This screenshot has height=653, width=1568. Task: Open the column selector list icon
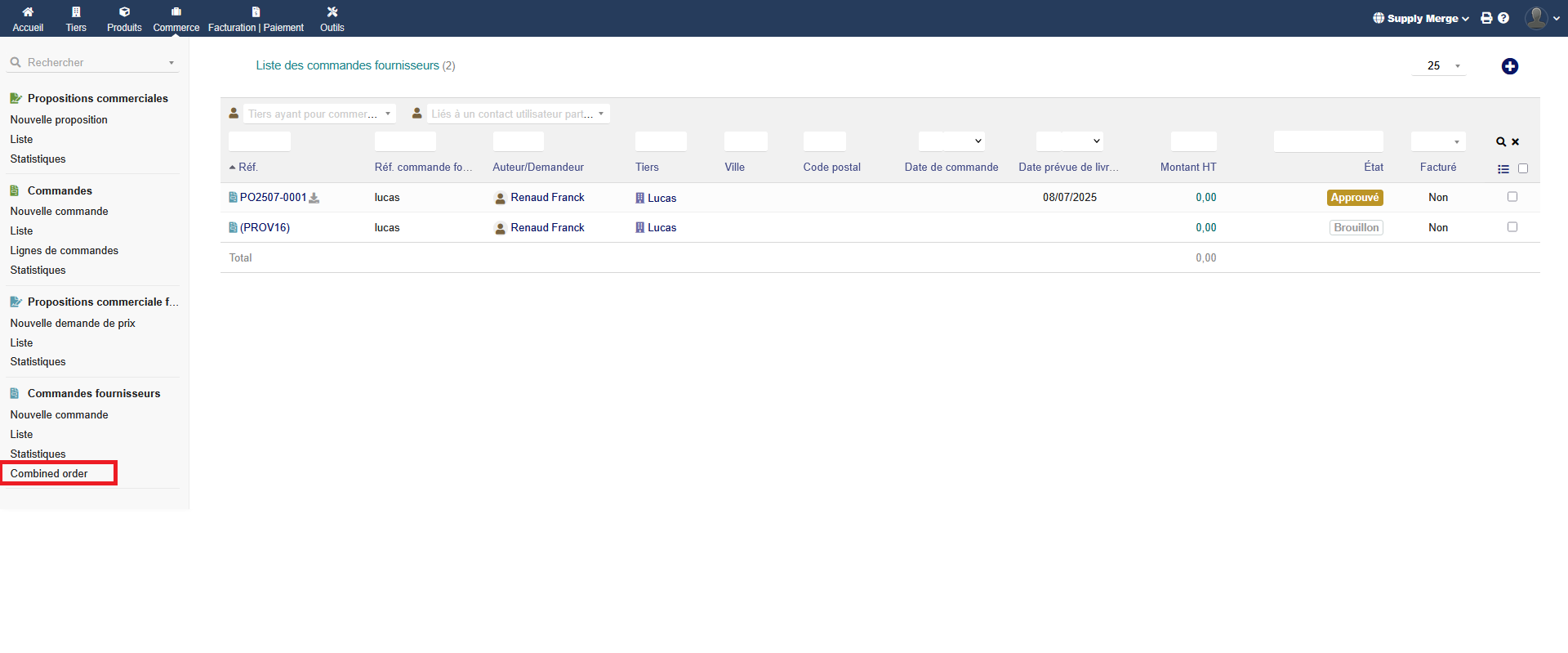pyautogui.click(x=1503, y=169)
